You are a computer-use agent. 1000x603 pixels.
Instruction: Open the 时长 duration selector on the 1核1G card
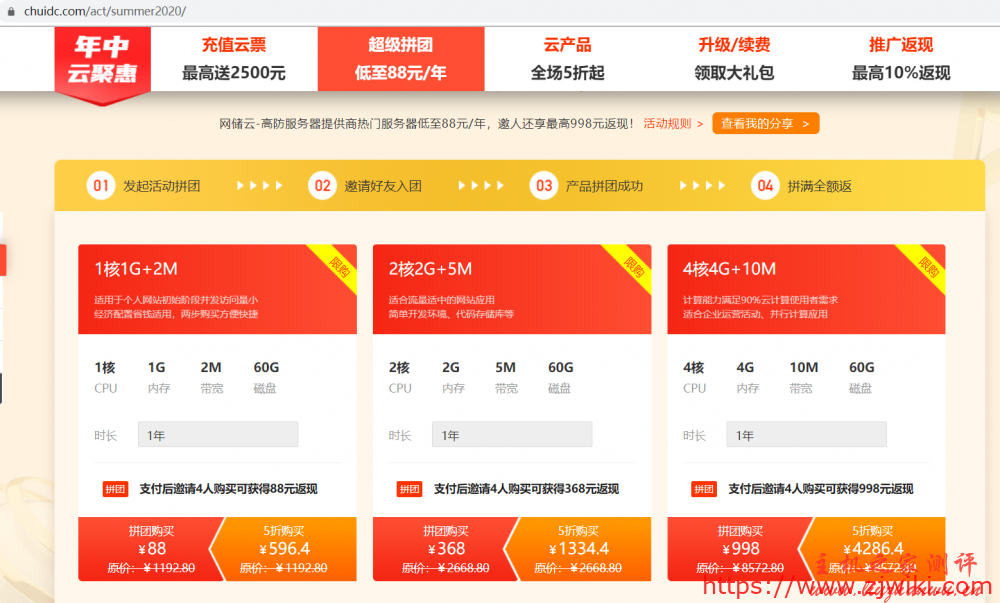point(218,434)
